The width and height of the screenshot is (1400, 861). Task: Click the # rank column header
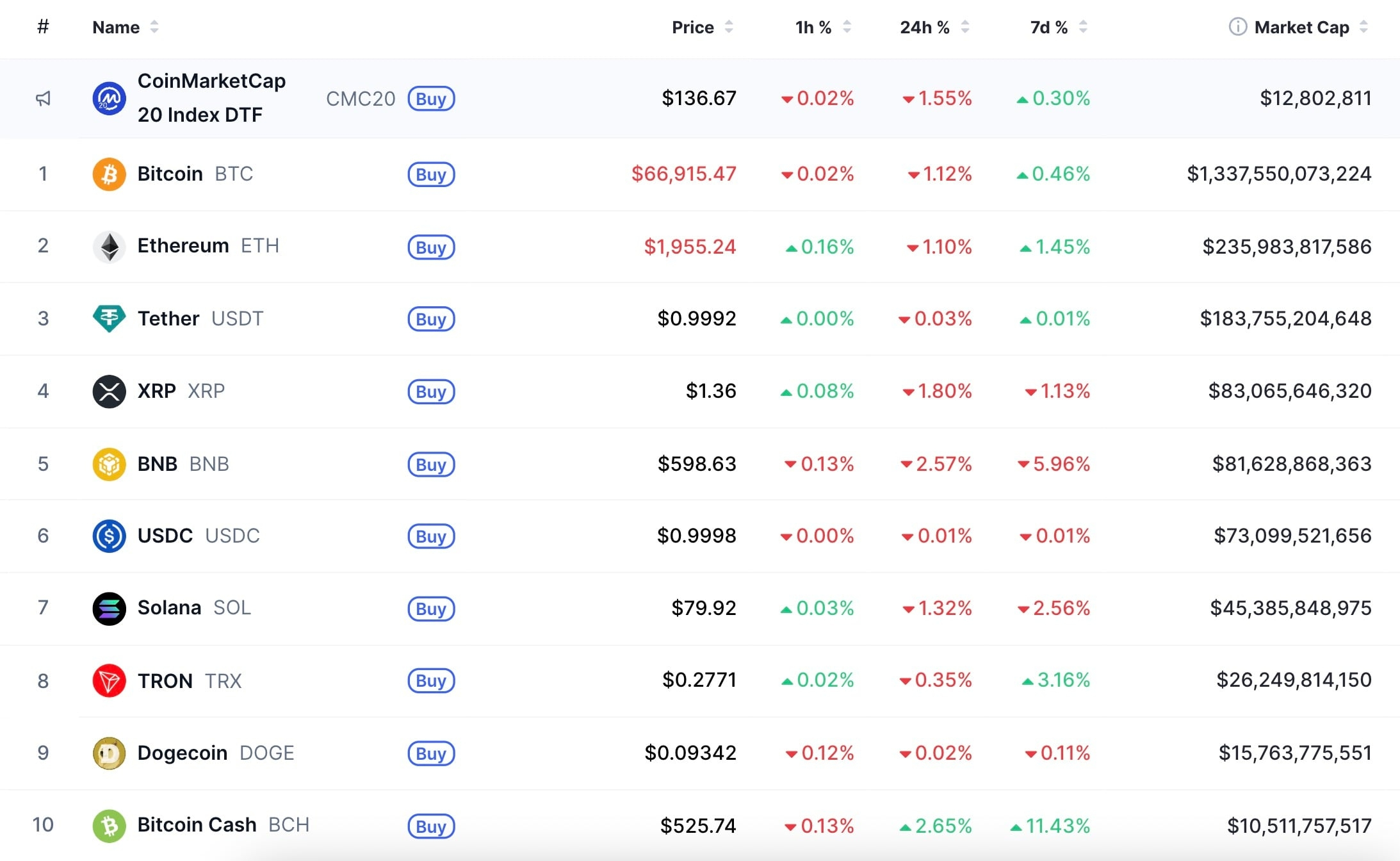click(x=43, y=27)
